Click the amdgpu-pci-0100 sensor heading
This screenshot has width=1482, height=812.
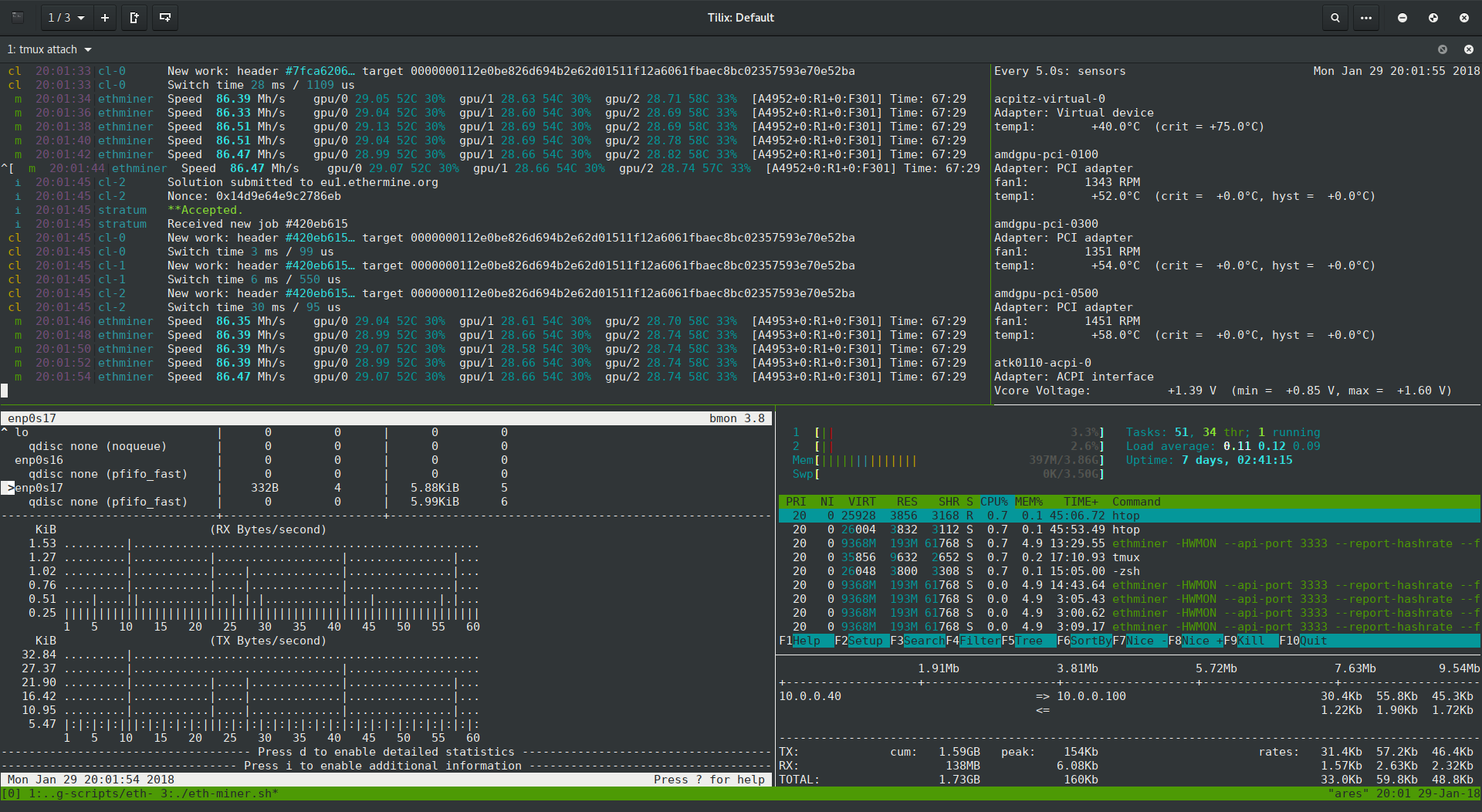point(1046,154)
